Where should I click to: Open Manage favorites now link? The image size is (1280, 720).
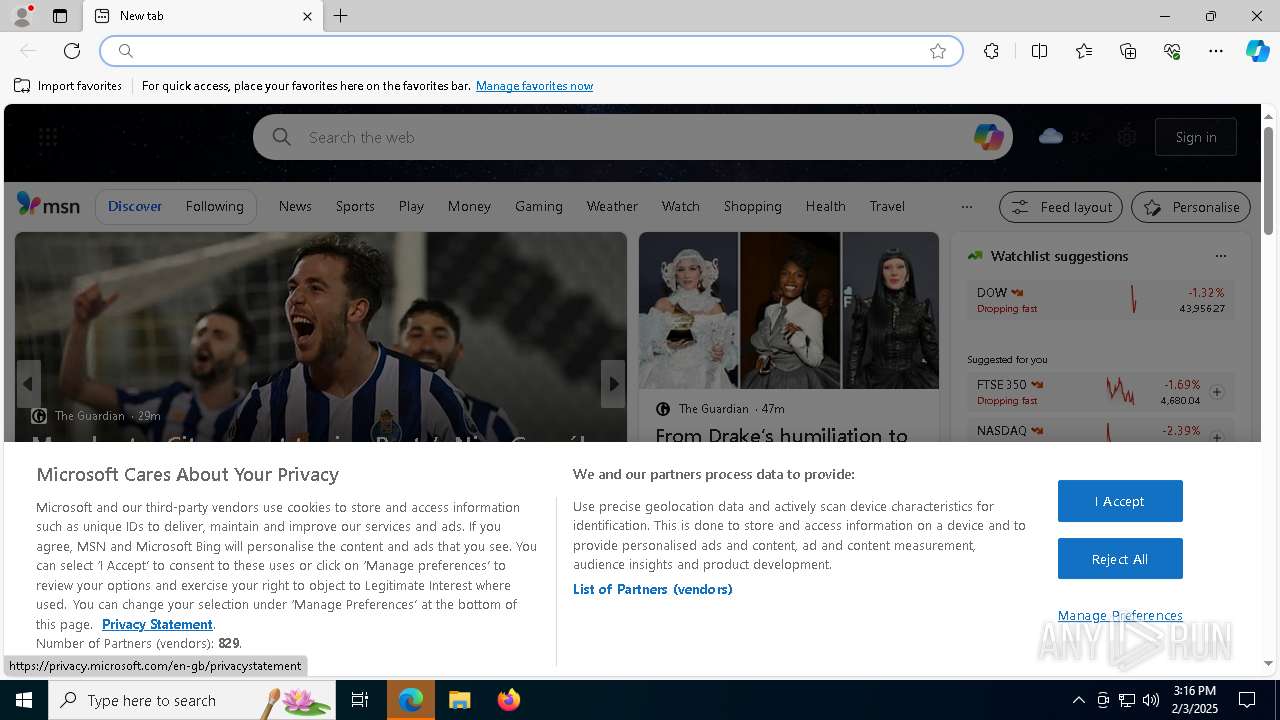(534, 86)
